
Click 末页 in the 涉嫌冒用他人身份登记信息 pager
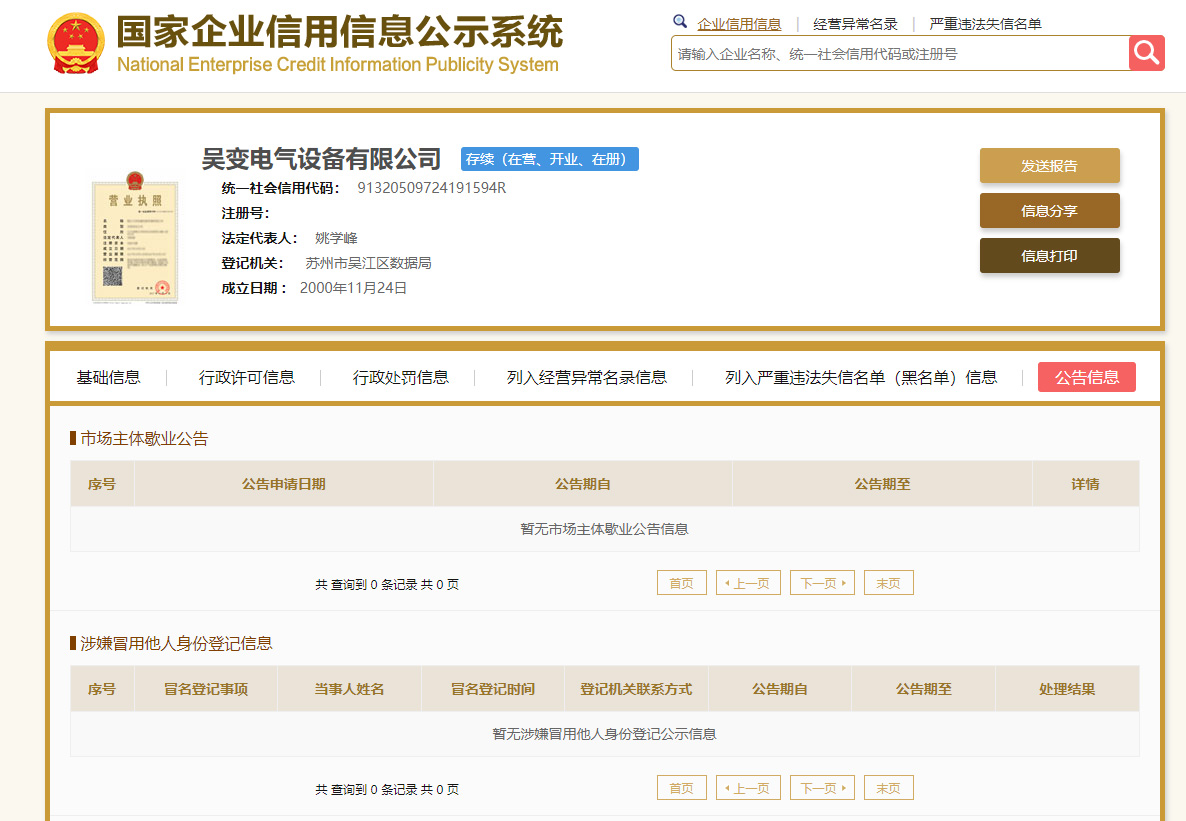click(x=888, y=788)
